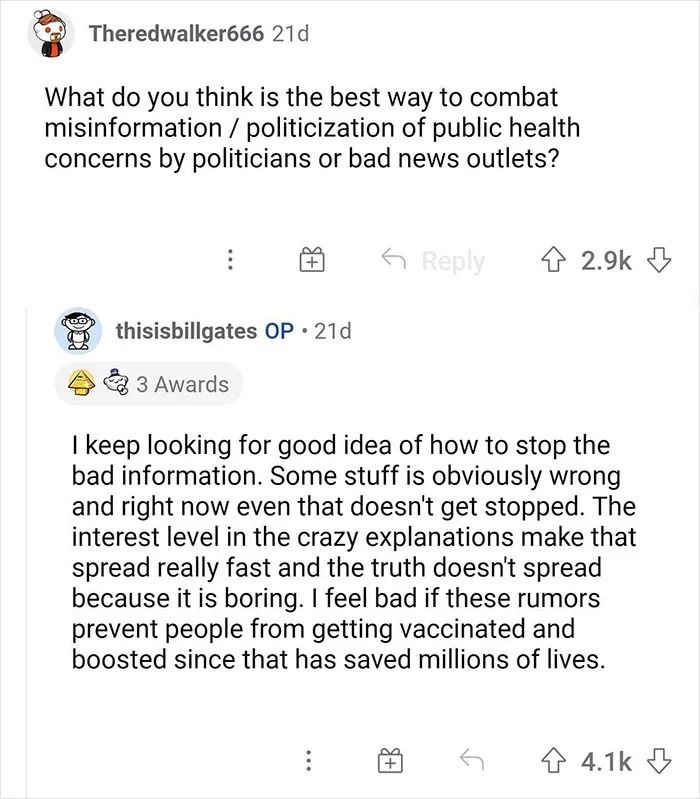This screenshot has height=799, width=700.
Task: Click the 21d timestamp beside thisisbillgates OP
Action: (333, 330)
